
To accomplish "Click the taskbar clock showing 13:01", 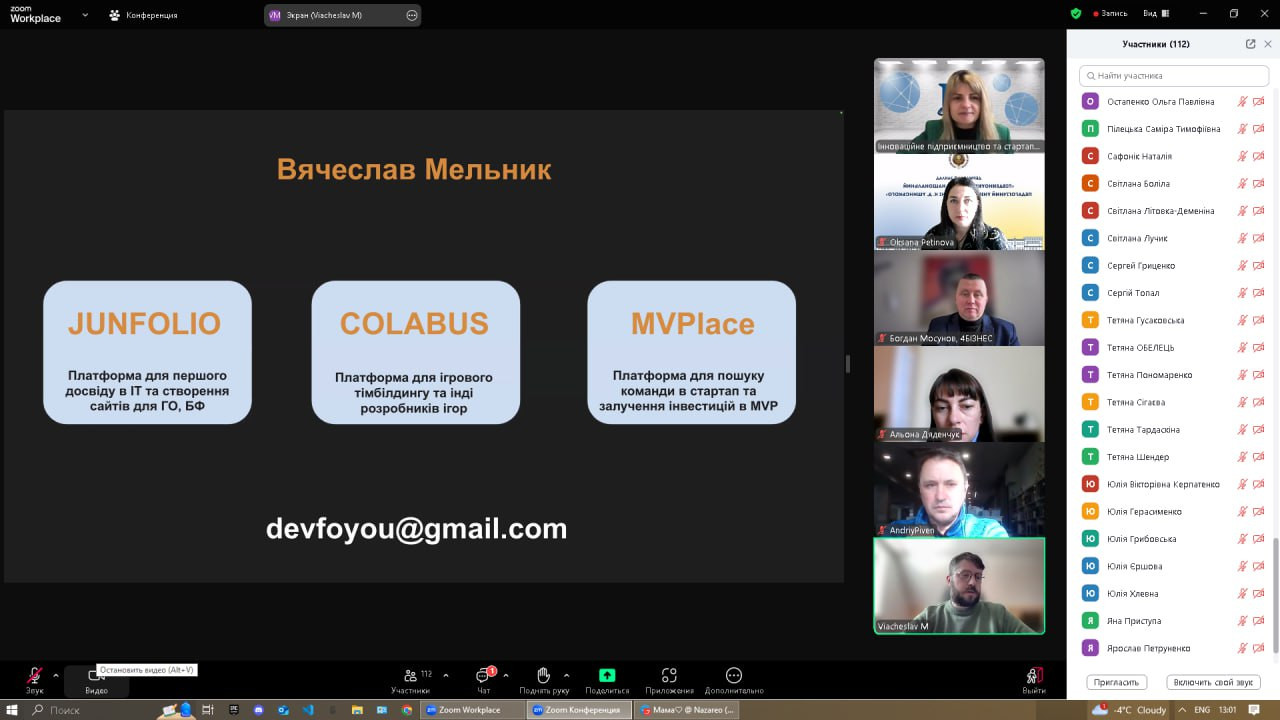I will [1228, 710].
